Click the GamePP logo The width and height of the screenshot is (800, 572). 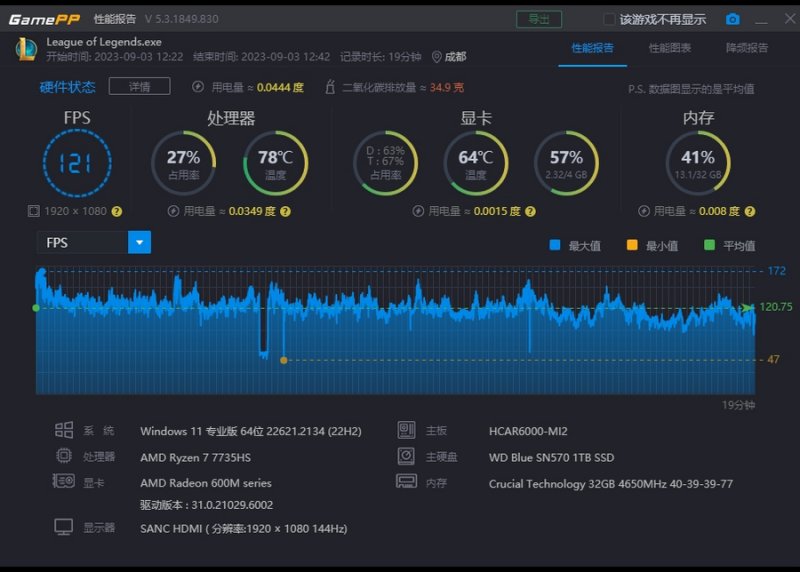click(x=44, y=19)
